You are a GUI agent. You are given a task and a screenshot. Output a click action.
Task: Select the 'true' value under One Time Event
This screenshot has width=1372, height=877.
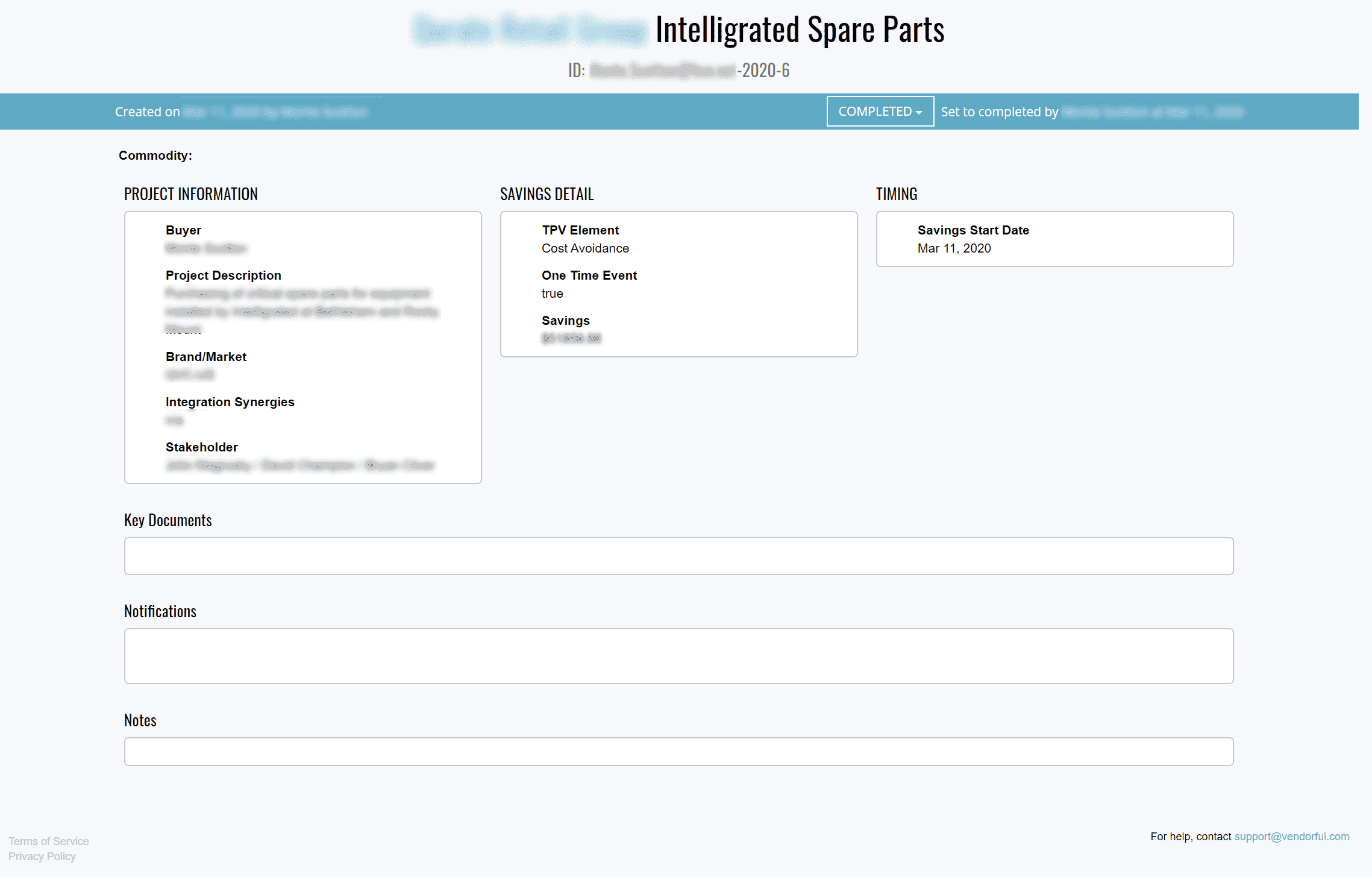tap(553, 294)
